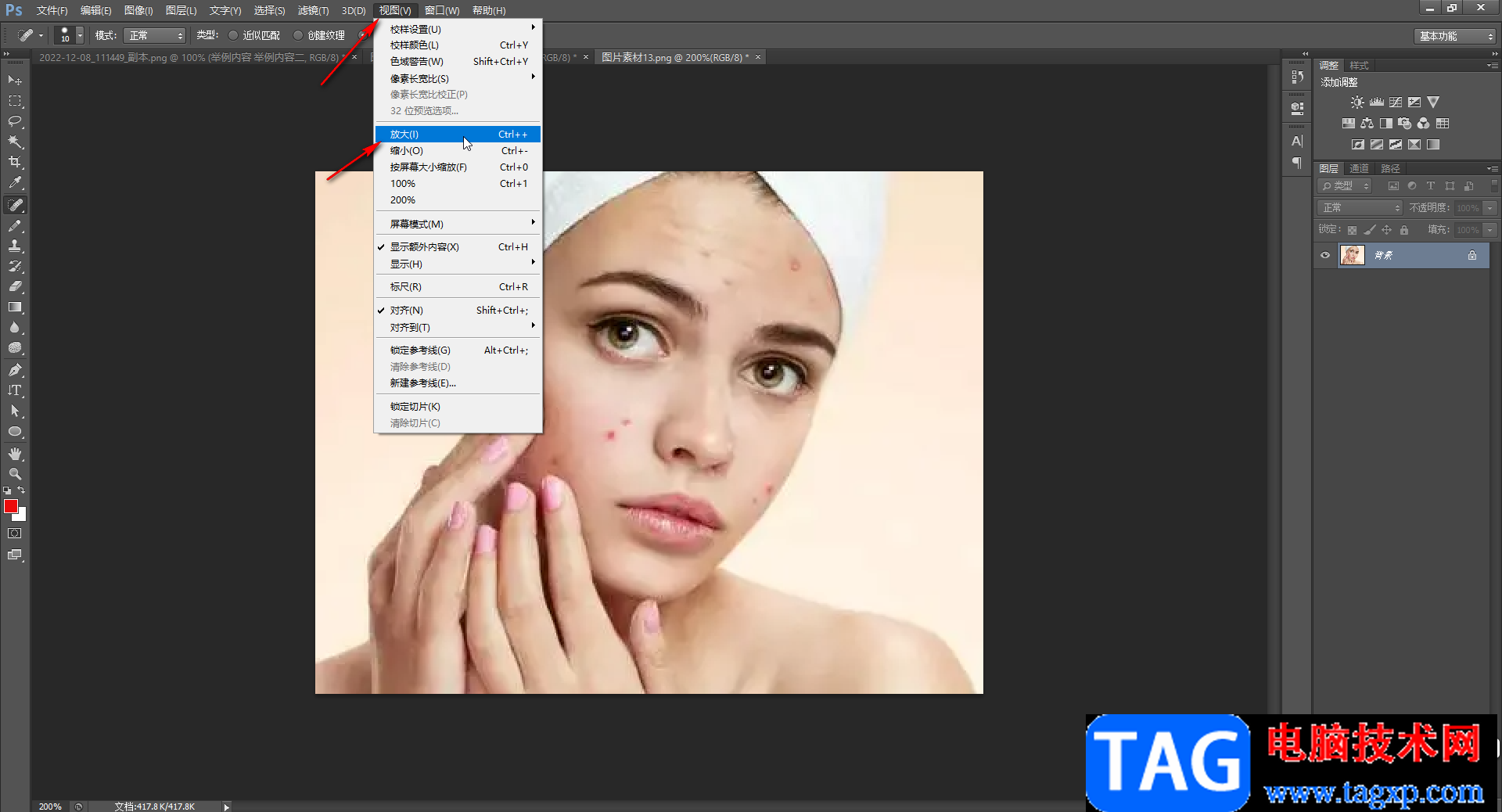Select the Pen tool

[15, 370]
